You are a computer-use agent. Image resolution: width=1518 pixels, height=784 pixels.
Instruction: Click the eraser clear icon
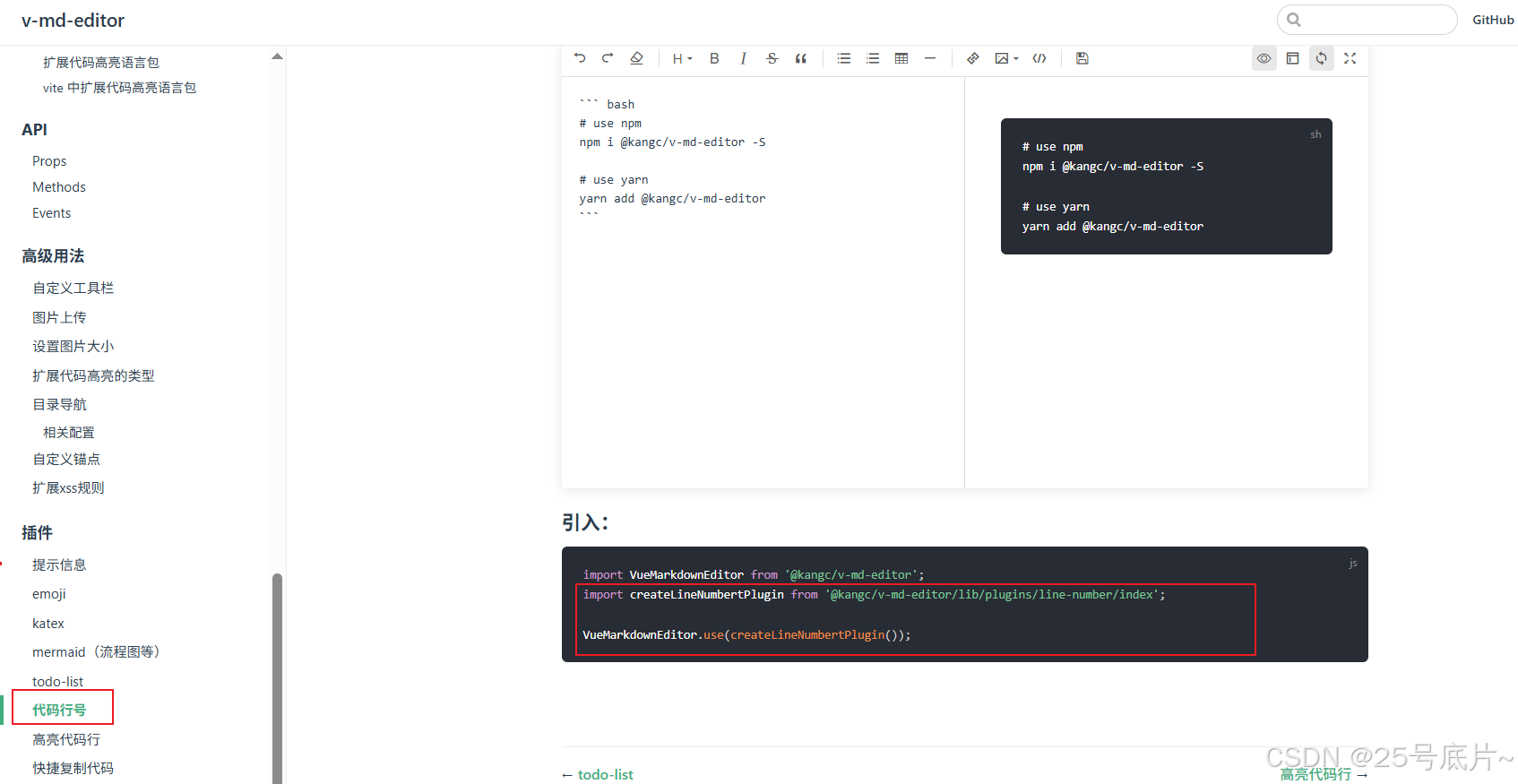[x=636, y=58]
